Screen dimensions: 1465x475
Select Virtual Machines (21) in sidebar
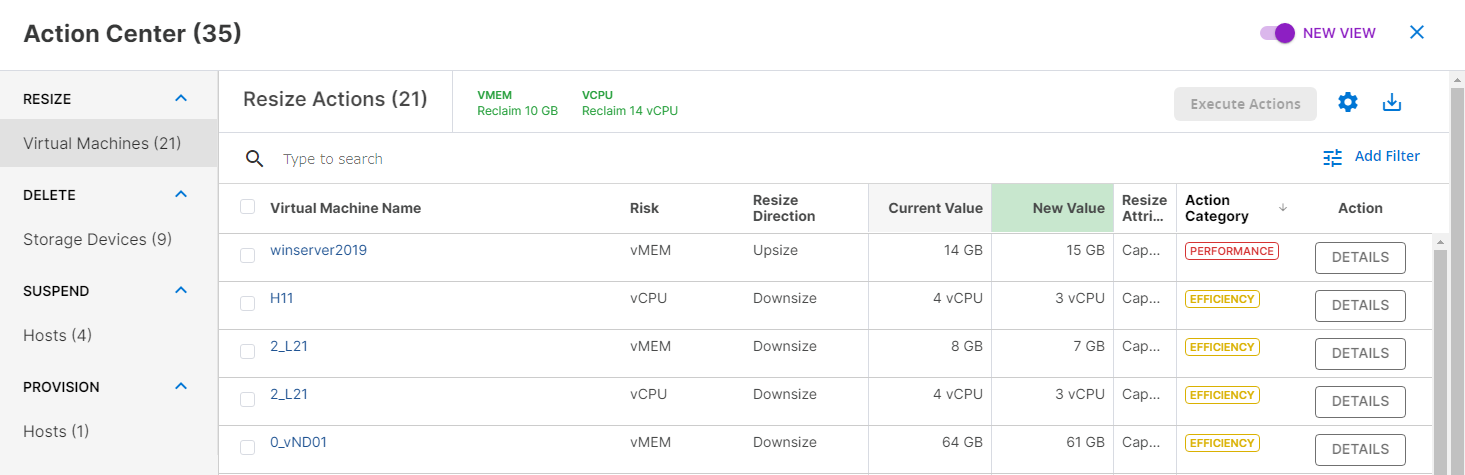point(108,143)
